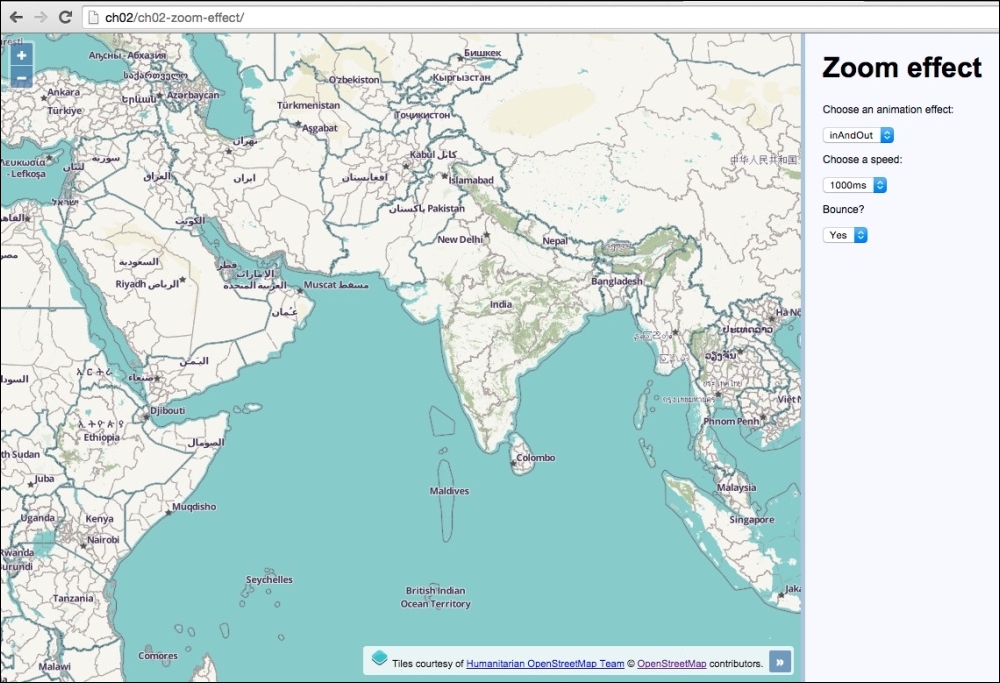This screenshot has width=1000, height=683.
Task: Click the browser forward arrow
Action: pos(41,17)
